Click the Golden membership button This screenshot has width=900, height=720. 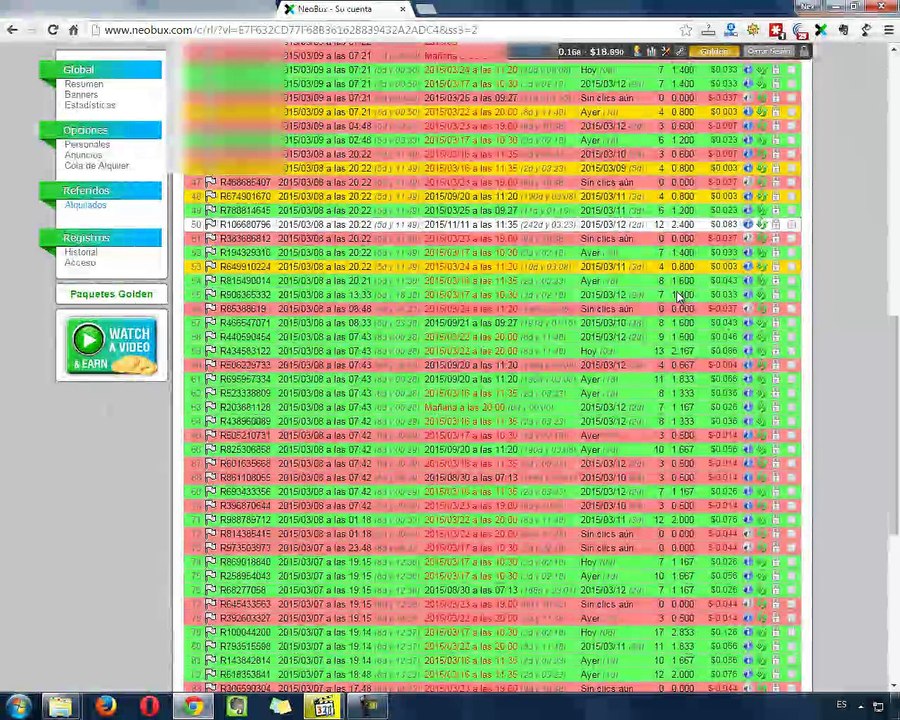[714, 51]
